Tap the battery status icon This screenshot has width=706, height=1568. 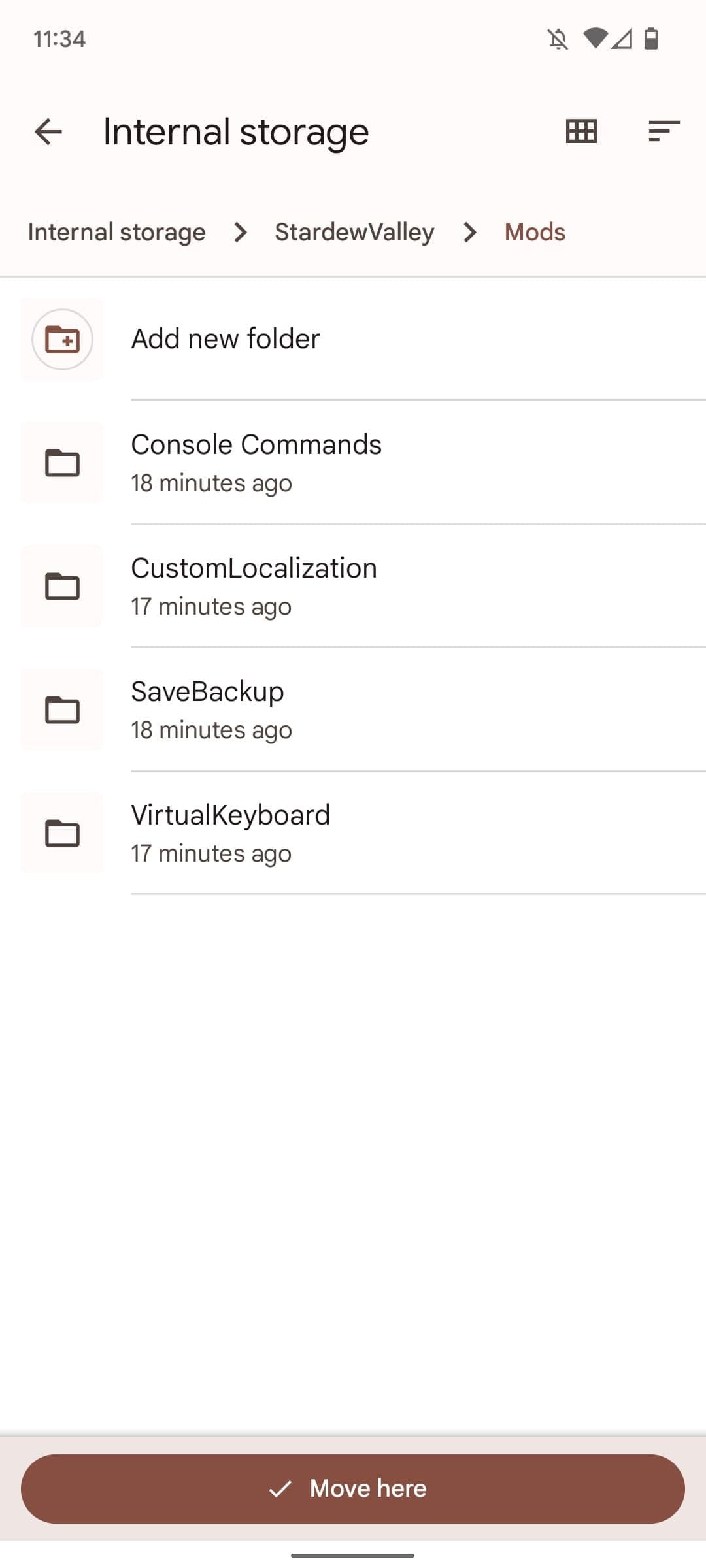pyautogui.click(x=651, y=39)
